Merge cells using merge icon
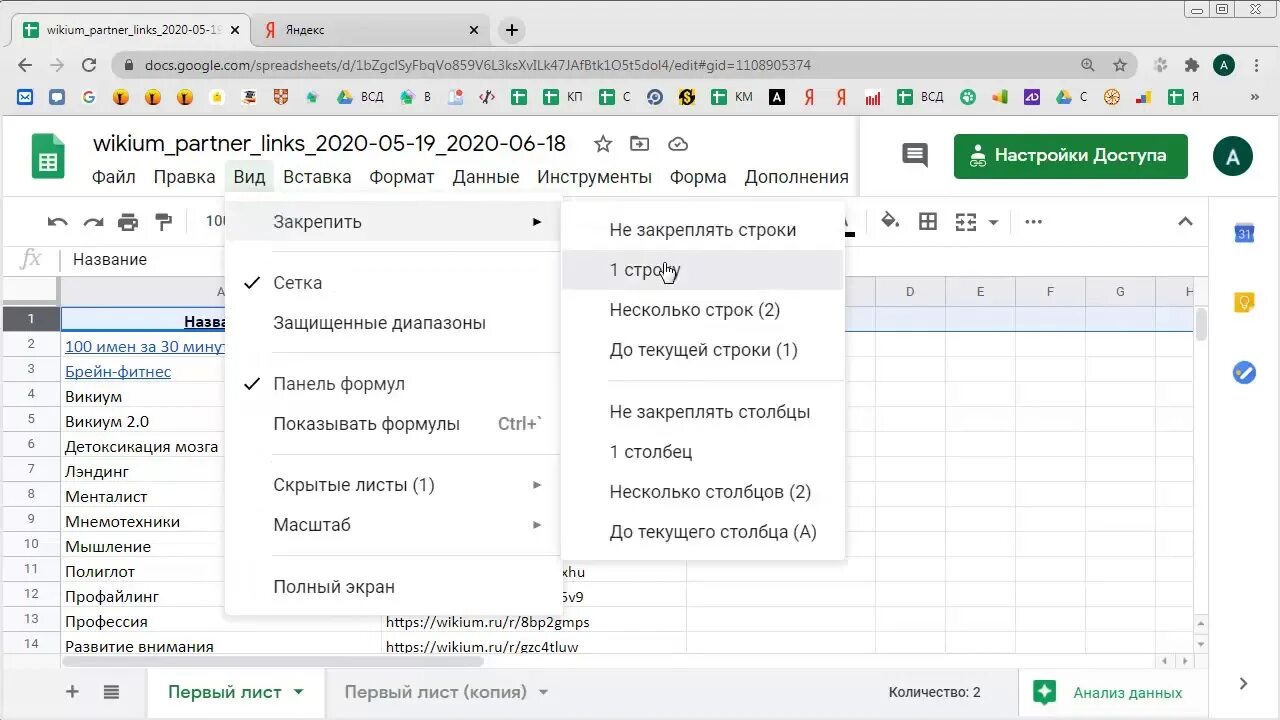Viewport: 1280px width, 720px height. coord(966,222)
